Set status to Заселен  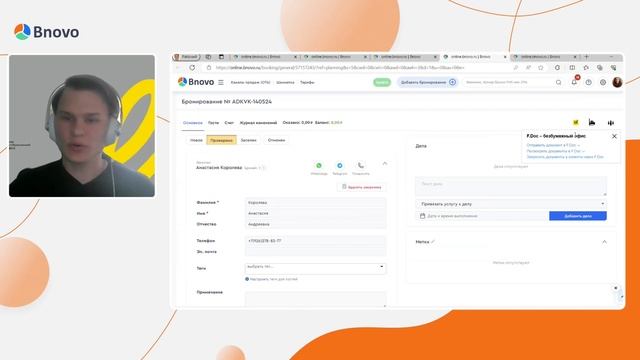click(249, 140)
